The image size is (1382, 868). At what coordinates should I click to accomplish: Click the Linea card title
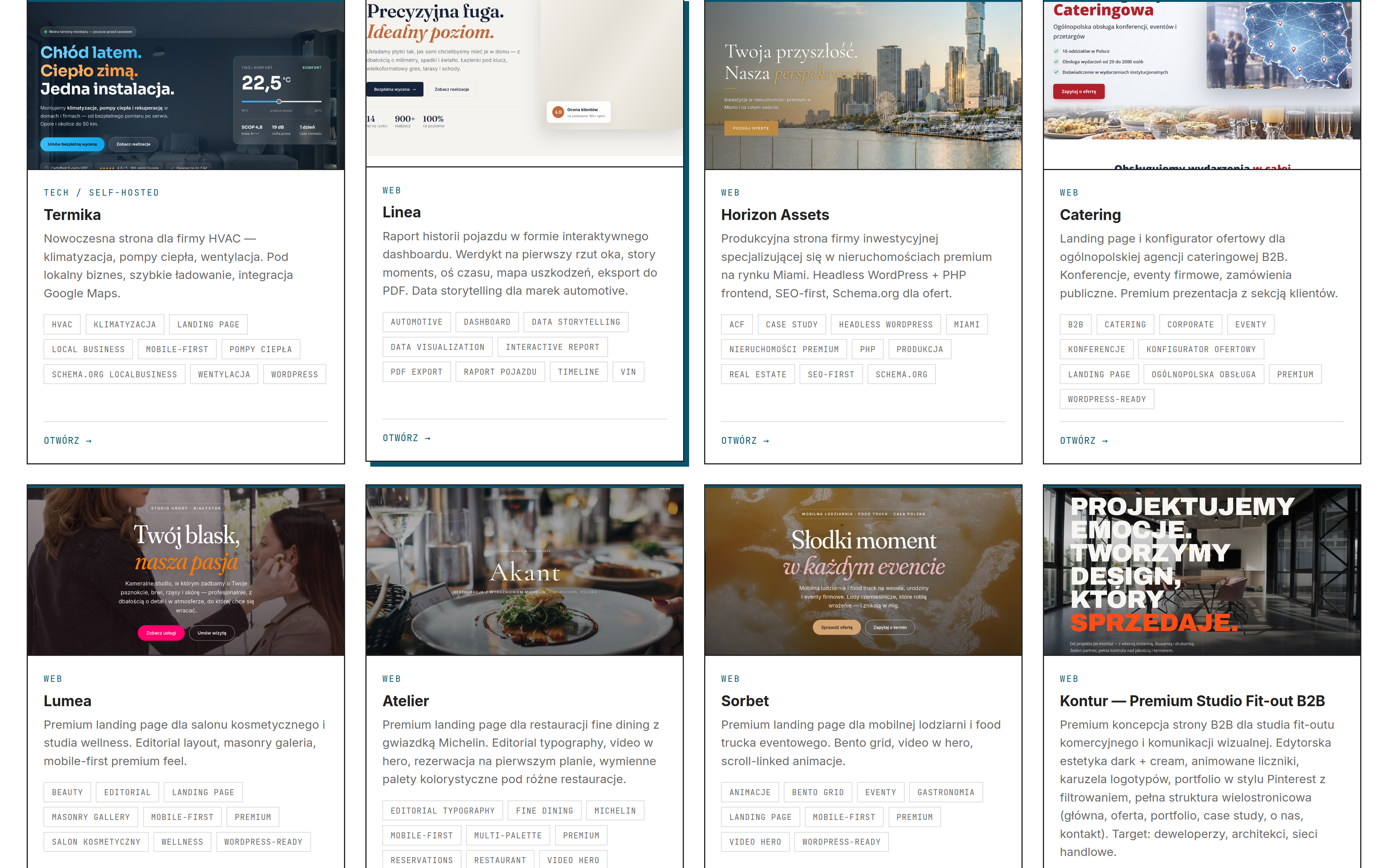[402, 212]
